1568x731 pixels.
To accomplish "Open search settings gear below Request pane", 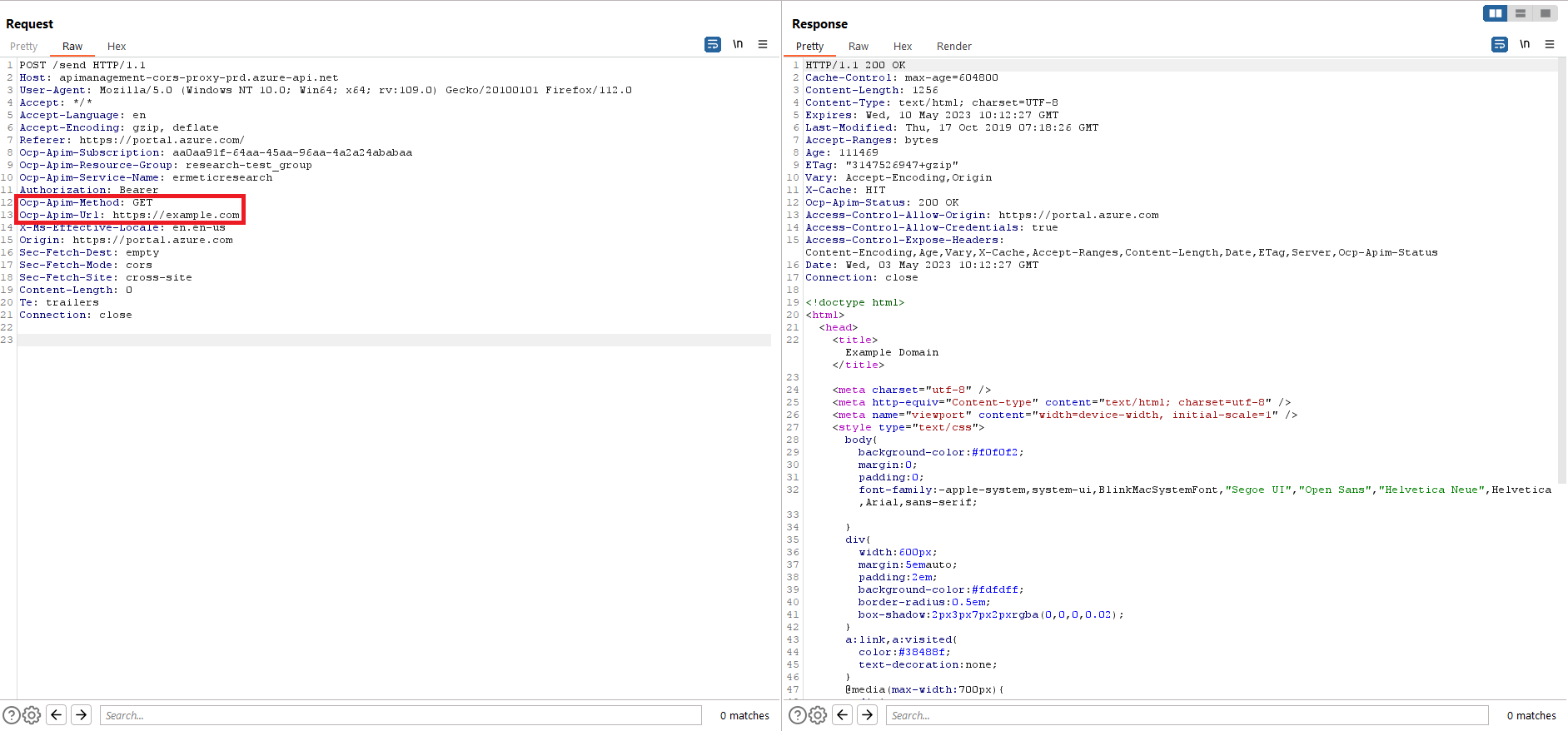I will [x=32, y=715].
